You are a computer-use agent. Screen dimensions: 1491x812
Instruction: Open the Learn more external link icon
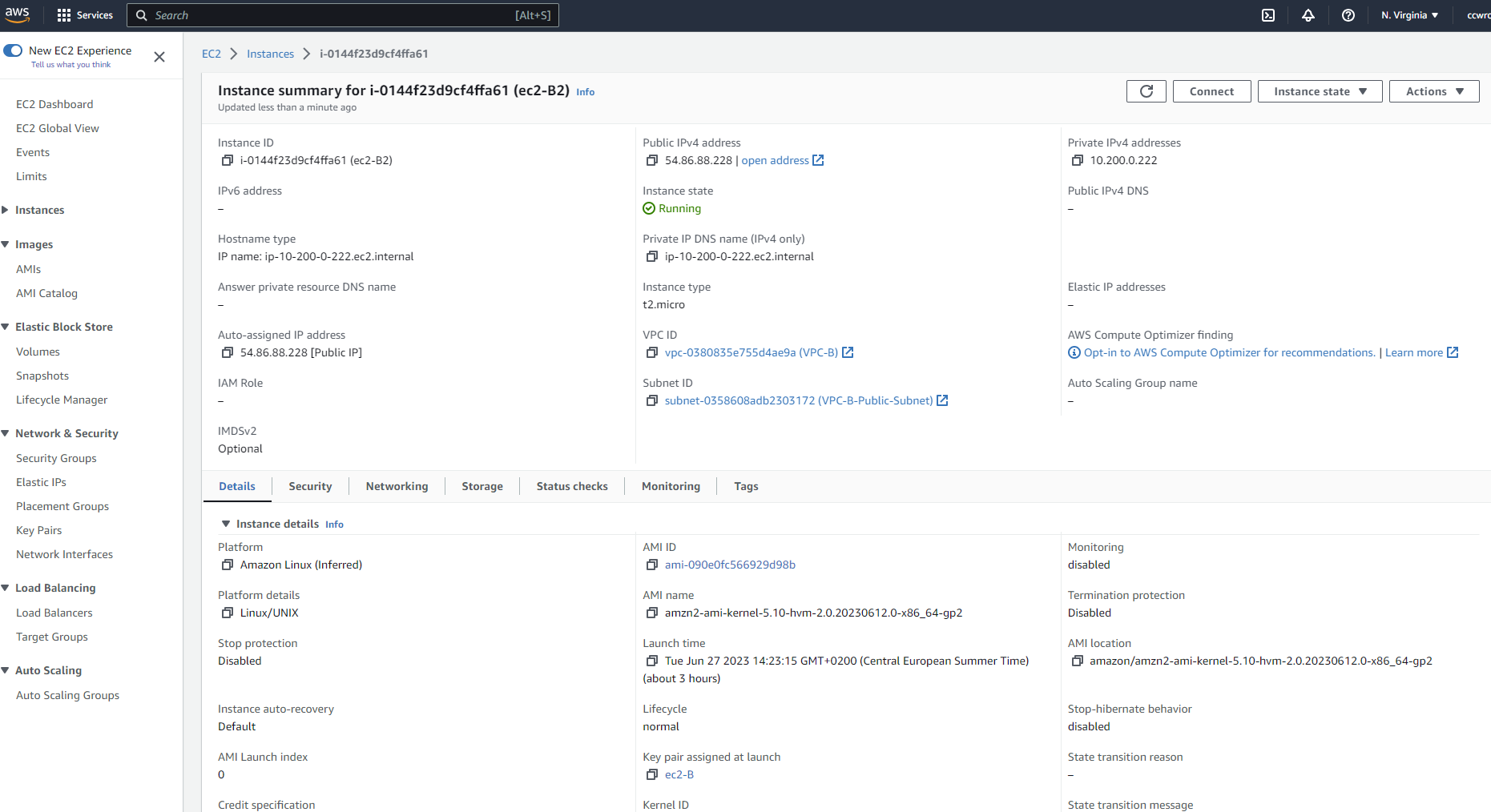[1453, 352]
